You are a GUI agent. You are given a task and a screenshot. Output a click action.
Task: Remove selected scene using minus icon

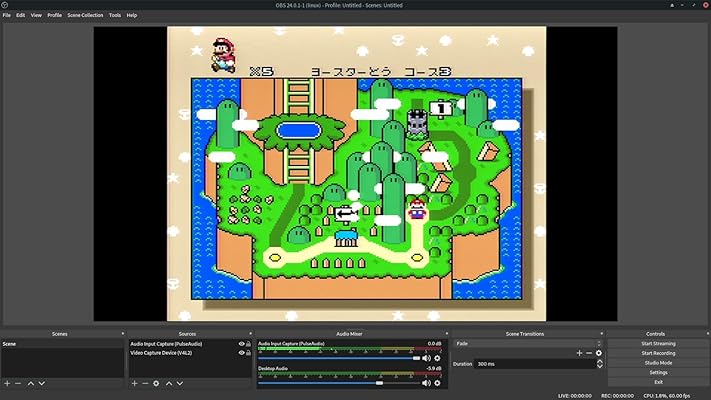coord(18,383)
